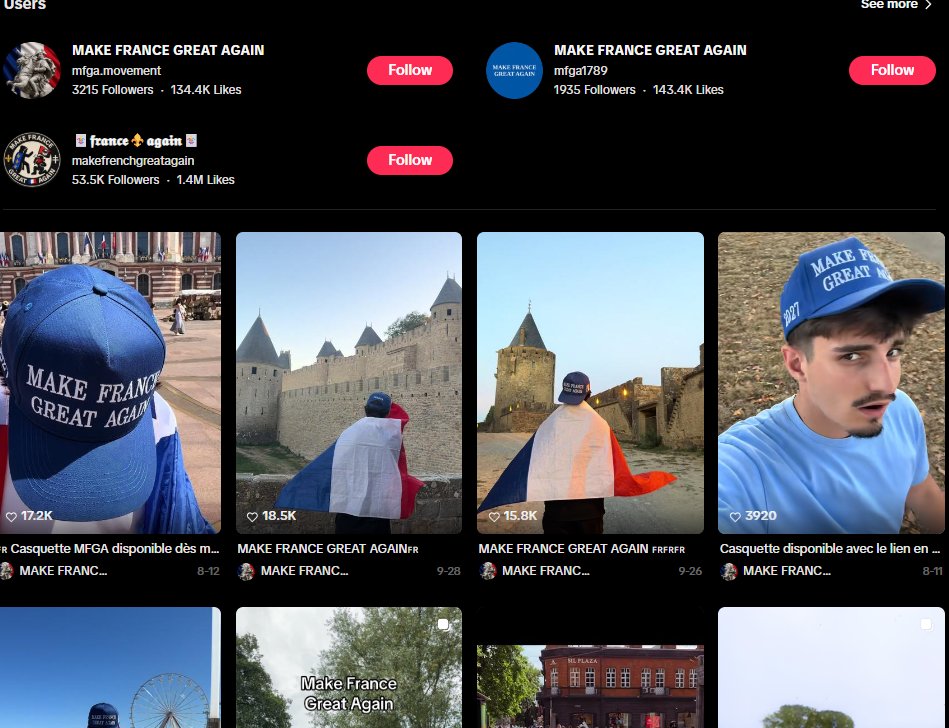Click the 53.5K Followers stat
This screenshot has height=728, width=949.
(x=116, y=180)
